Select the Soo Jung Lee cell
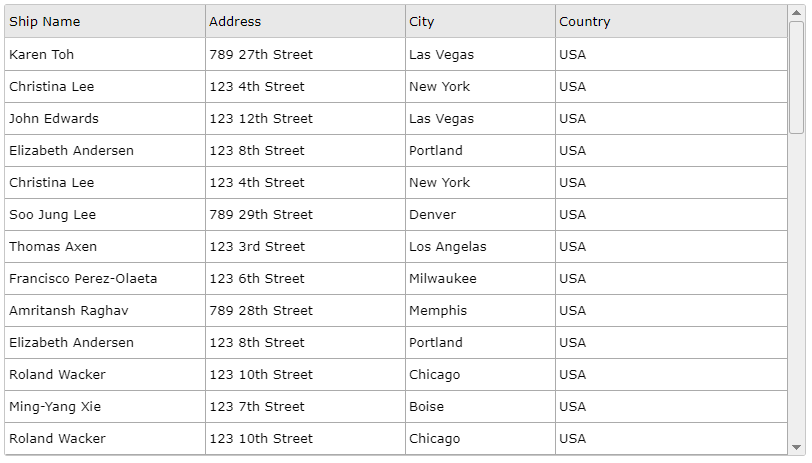The height and width of the screenshot is (463, 812). click(x=105, y=214)
